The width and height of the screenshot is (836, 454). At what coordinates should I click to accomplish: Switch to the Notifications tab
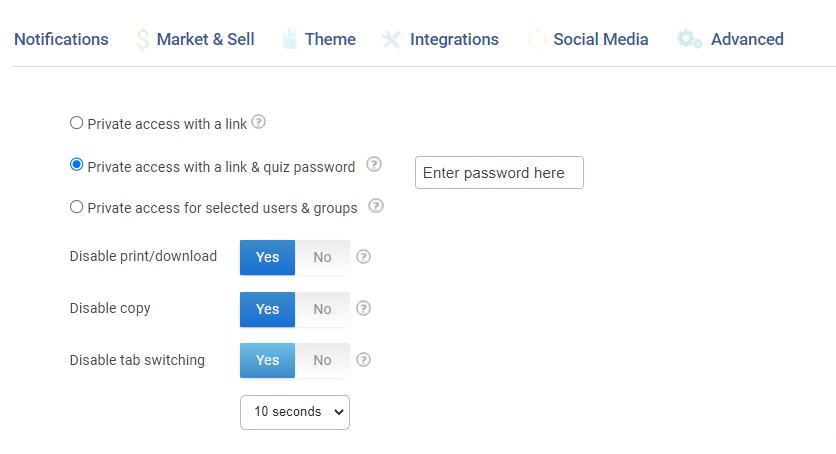(61, 40)
